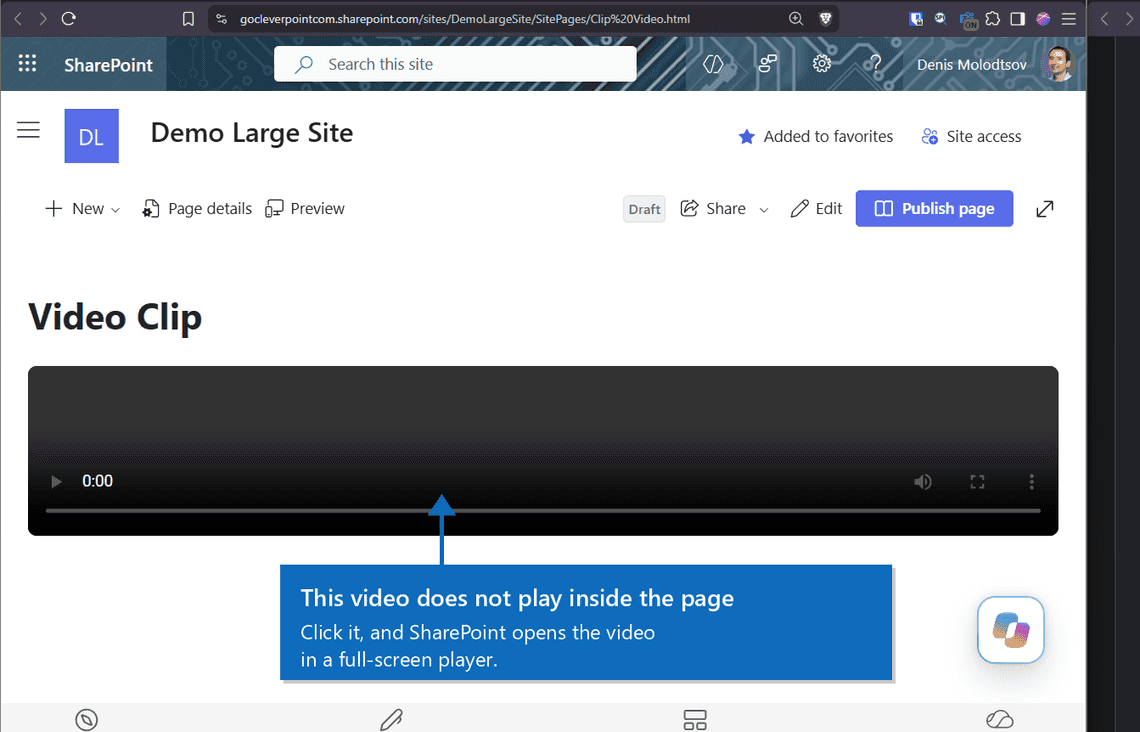
Task: Click the Publish page button
Action: click(934, 209)
